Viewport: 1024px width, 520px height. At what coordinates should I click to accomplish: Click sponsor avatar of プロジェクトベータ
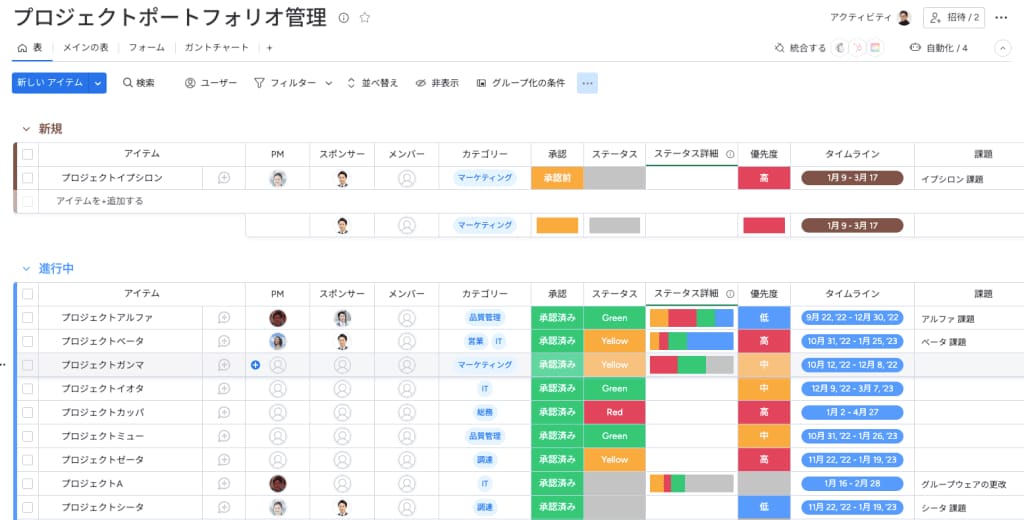click(342, 341)
